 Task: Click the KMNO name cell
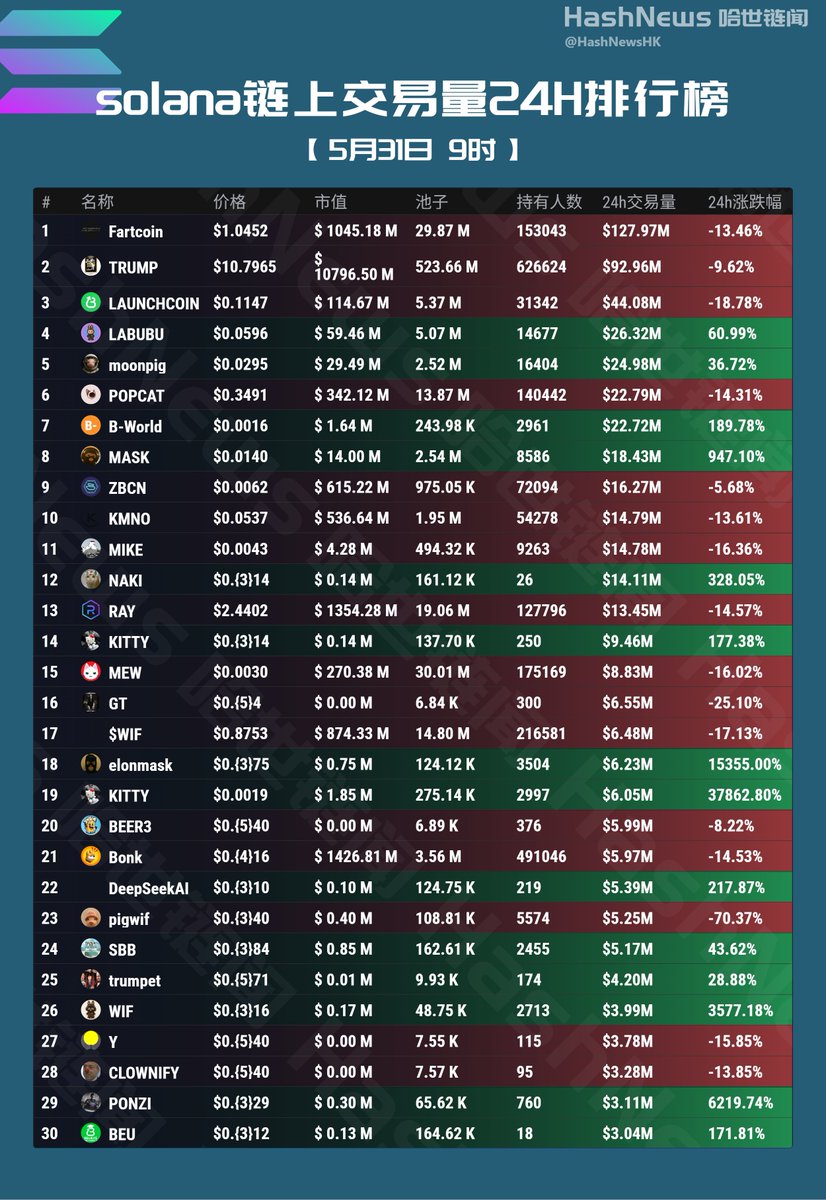(129, 518)
